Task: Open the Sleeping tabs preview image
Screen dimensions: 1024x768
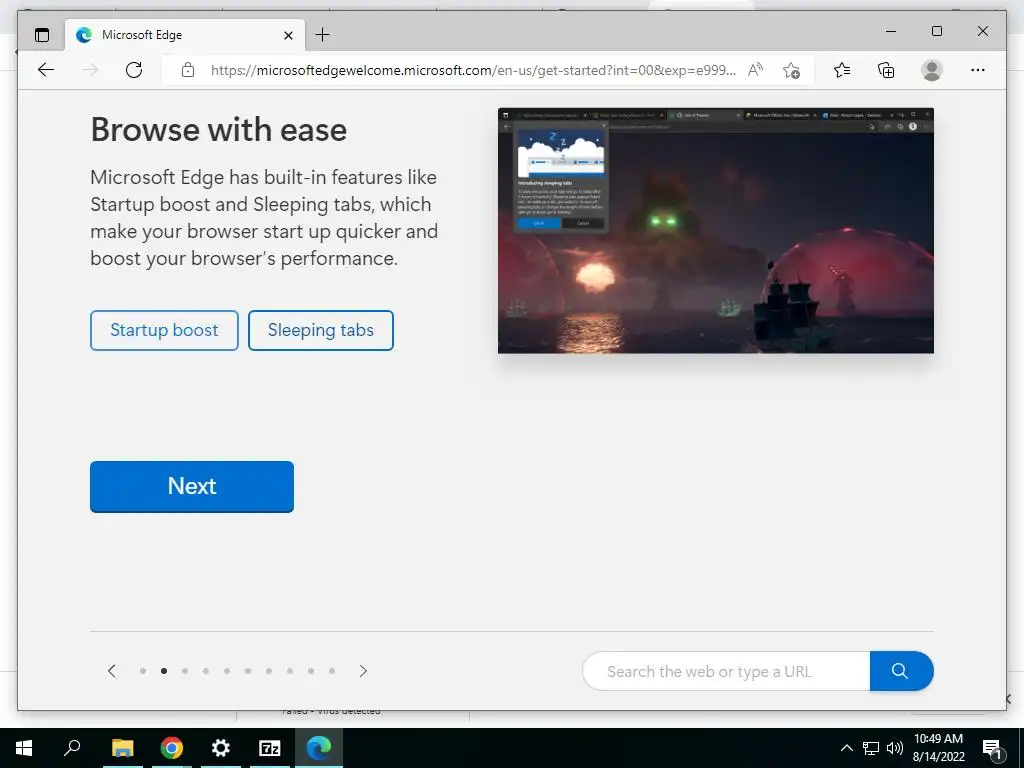Action: [x=716, y=231]
